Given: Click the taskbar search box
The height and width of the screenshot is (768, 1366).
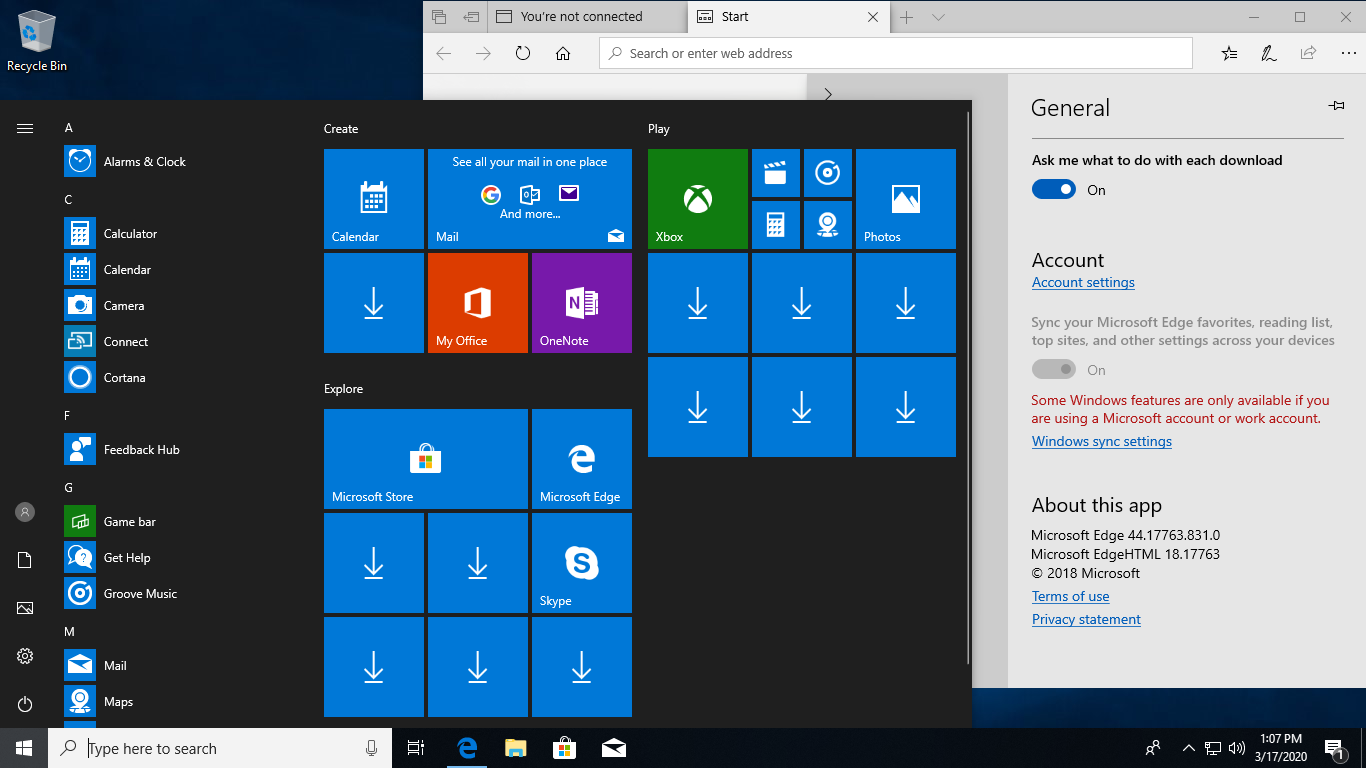Looking at the screenshot, I should tap(221, 748).
